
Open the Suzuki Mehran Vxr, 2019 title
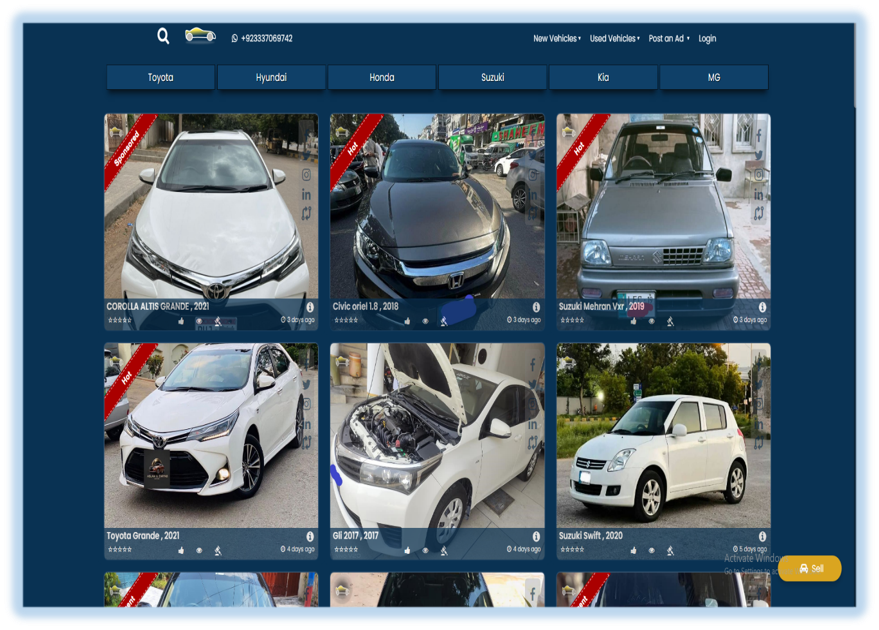coord(602,307)
